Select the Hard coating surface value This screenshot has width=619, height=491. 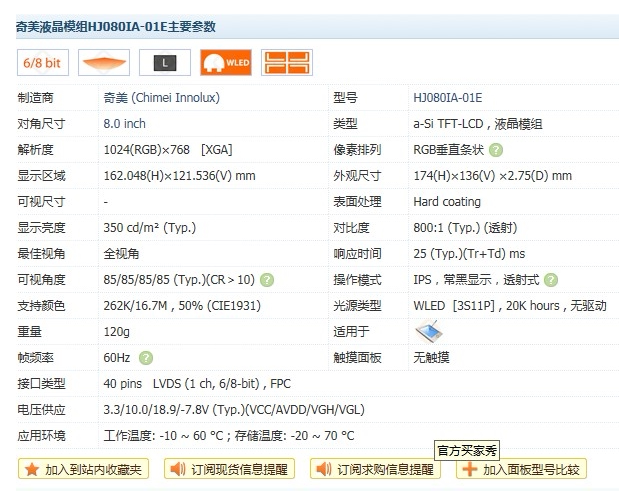pos(447,202)
